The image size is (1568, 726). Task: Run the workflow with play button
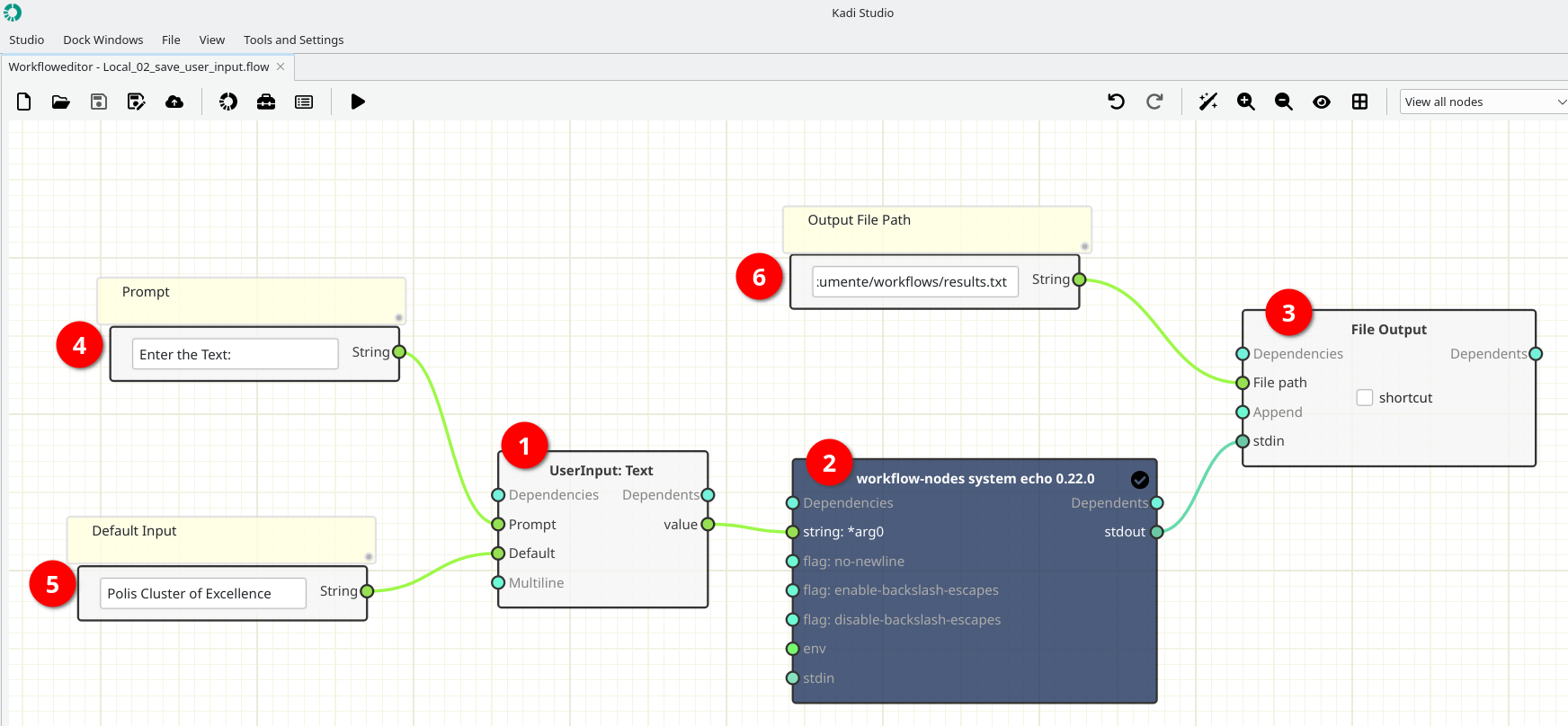pyautogui.click(x=358, y=102)
